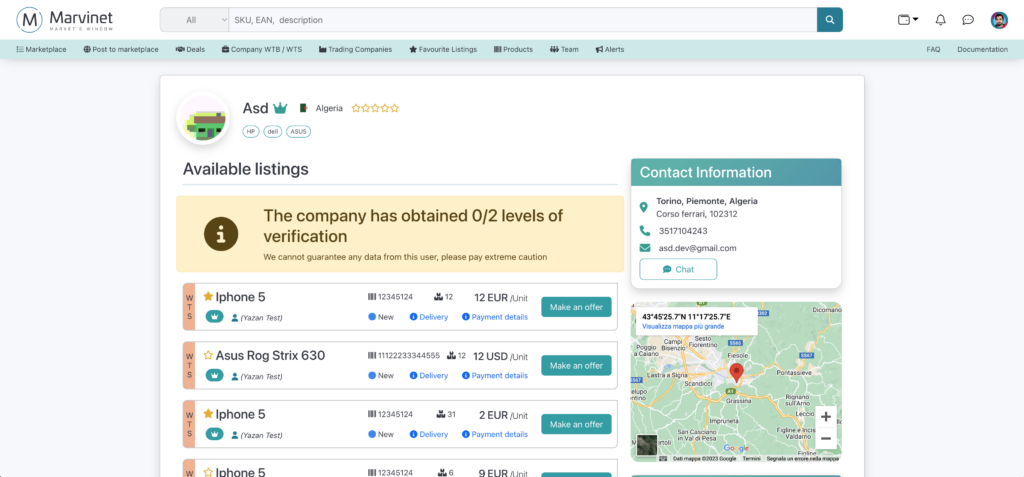This screenshot has height=477, width=1024.
Task: Open the user profile avatar menu
Action: click(999, 20)
